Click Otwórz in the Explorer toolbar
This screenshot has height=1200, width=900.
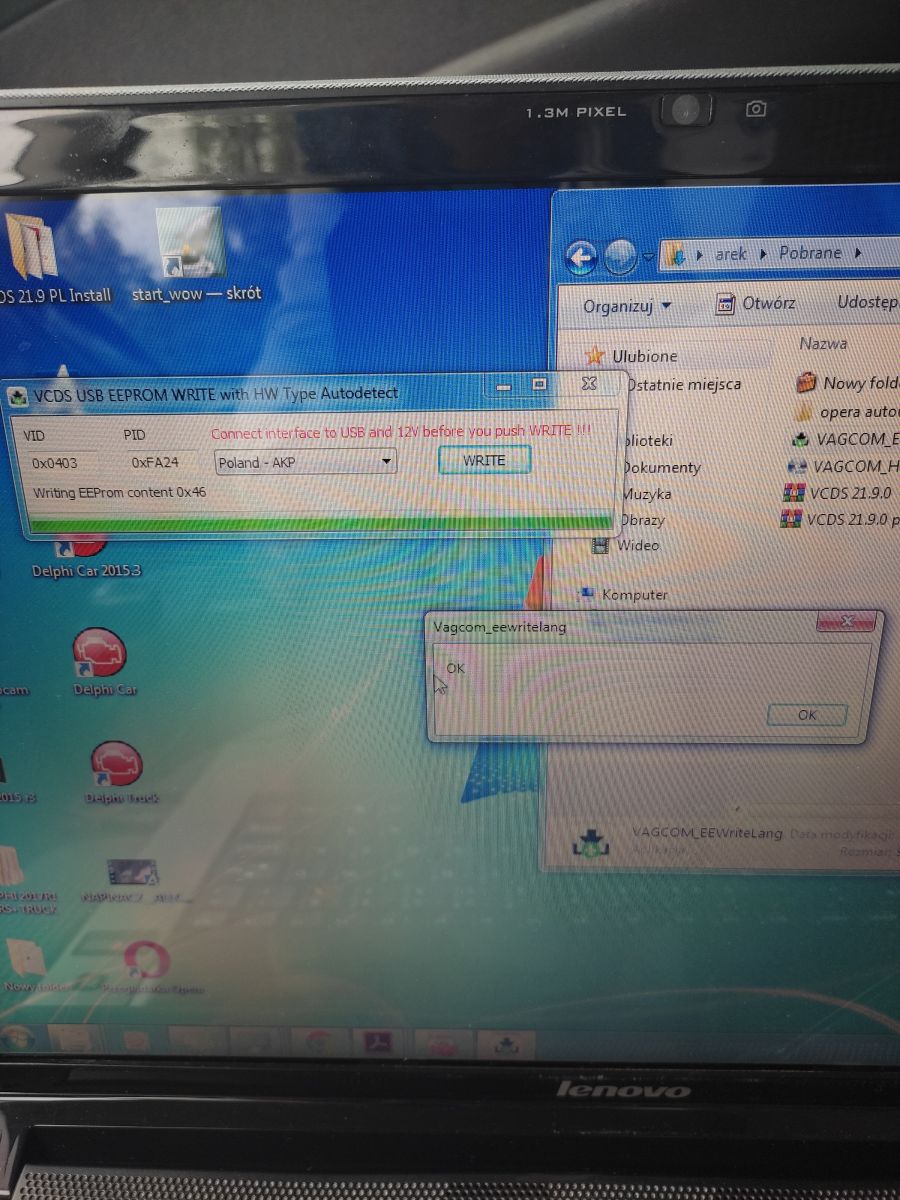tap(756, 304)
